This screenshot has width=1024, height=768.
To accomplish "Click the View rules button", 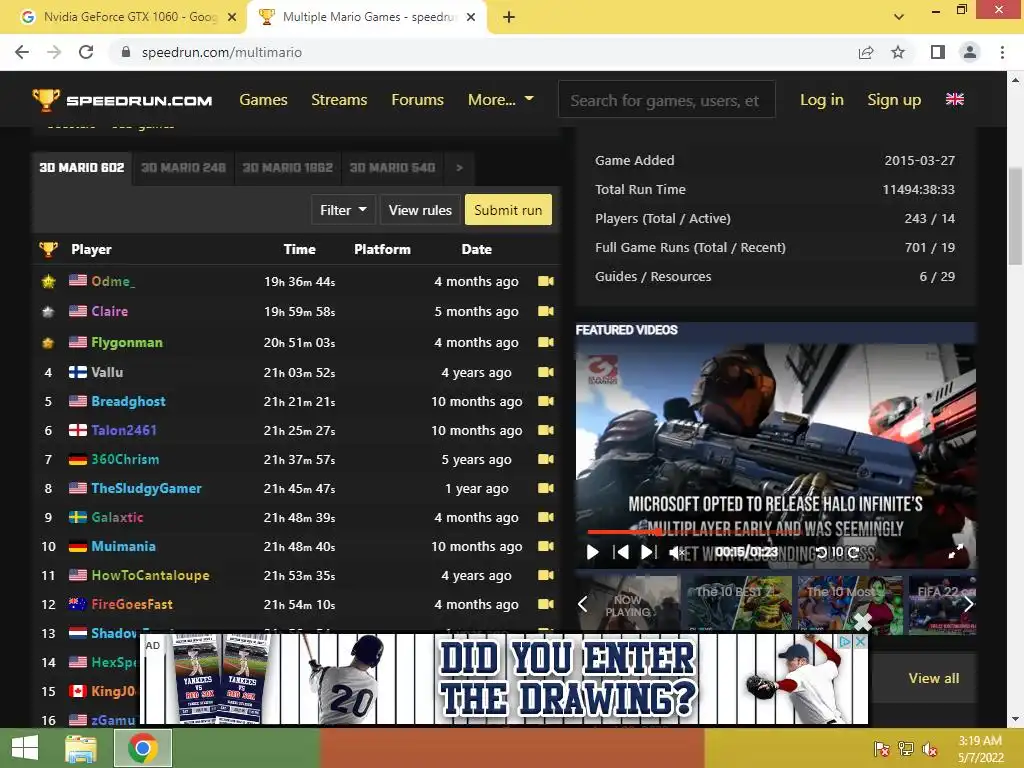I will point(420,210).
